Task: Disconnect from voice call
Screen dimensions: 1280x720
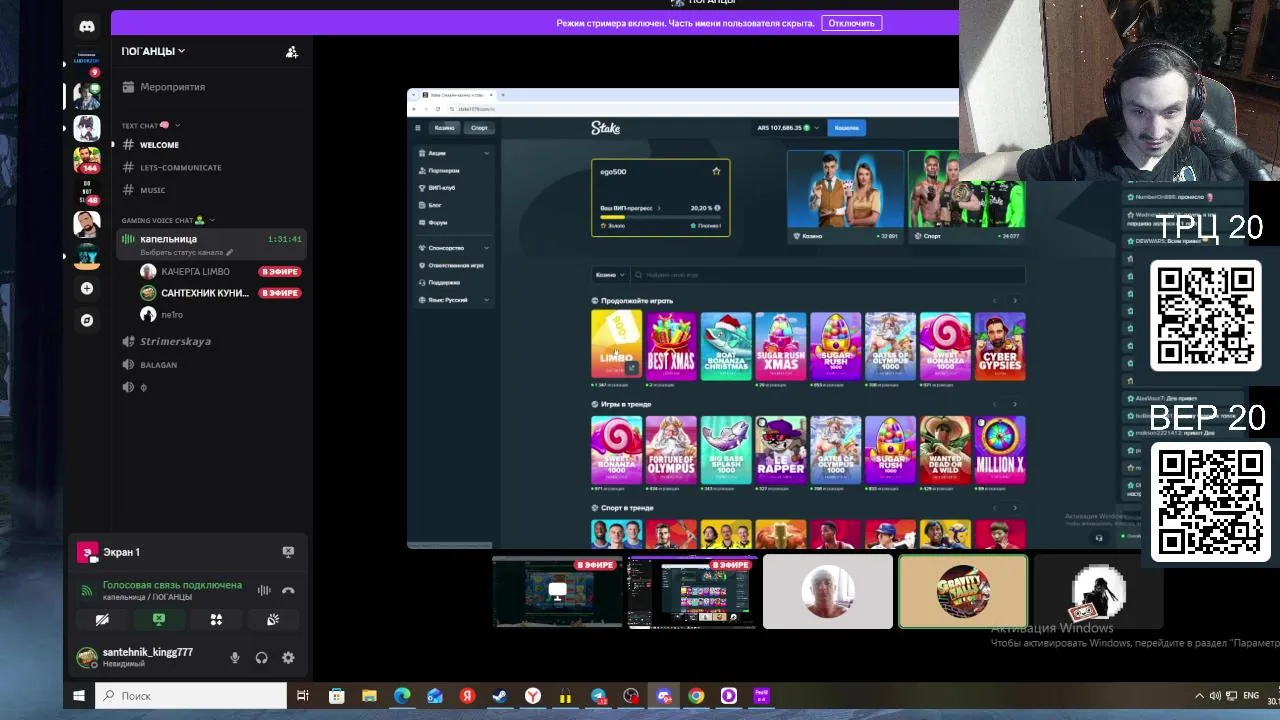Action: 288,590
